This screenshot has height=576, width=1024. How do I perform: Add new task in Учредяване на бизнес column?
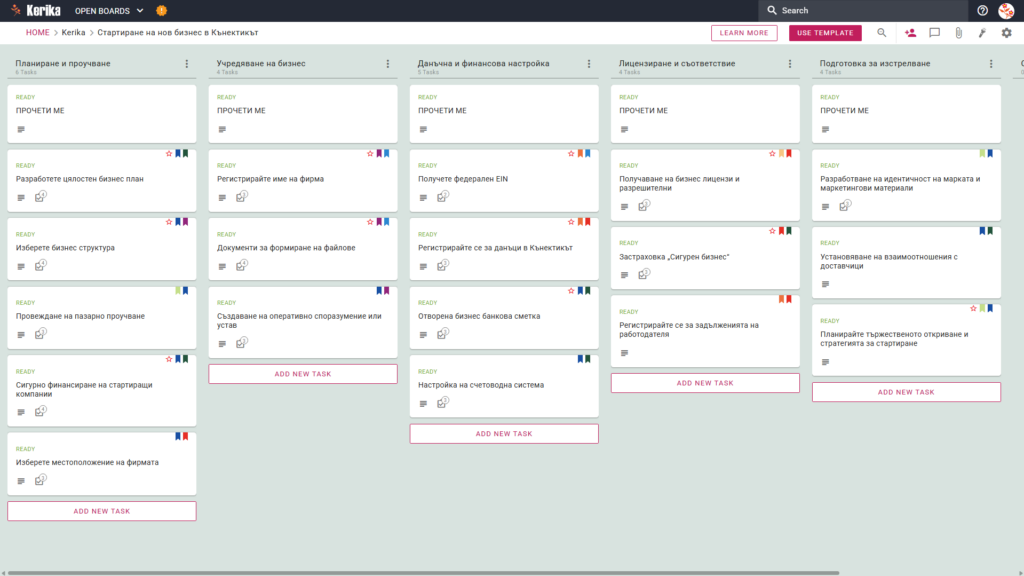[x=303, y=374]
